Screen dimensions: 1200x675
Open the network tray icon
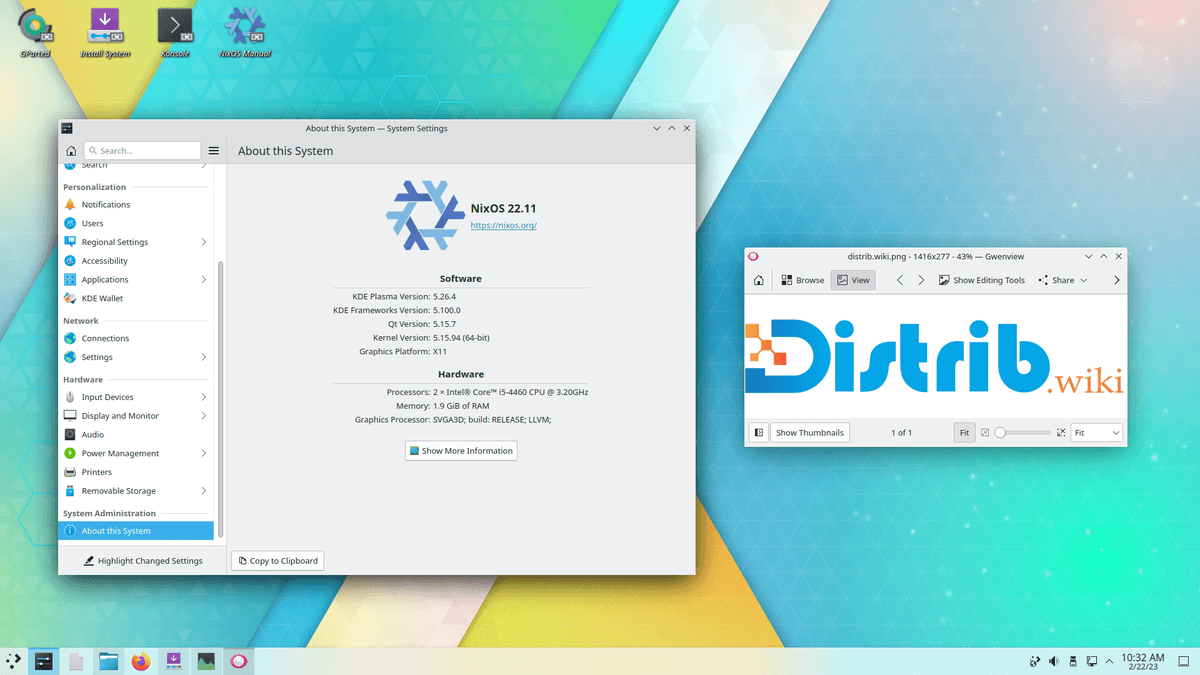click(x=1034, y=661)
